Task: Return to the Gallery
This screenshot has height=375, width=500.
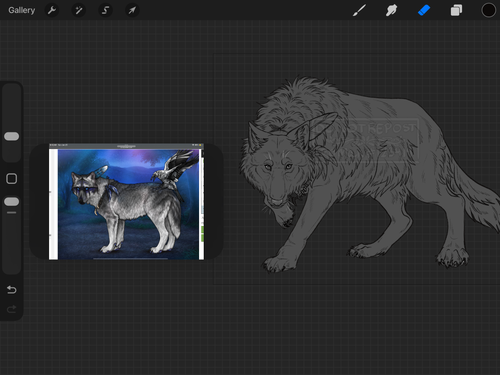Action: pyautogui.click(x=22, y=10)
